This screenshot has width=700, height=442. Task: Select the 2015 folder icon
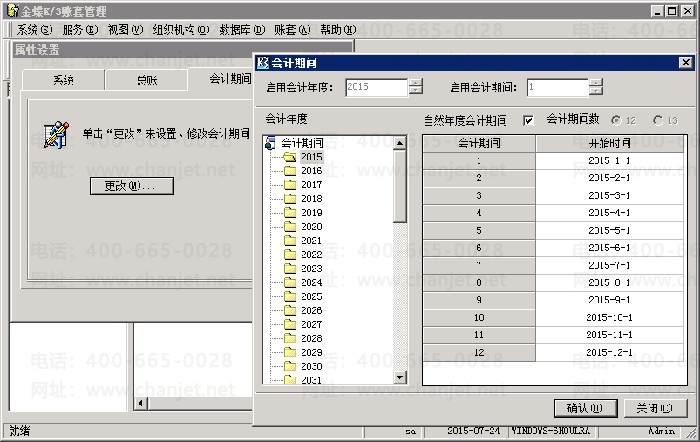(289, 157)
